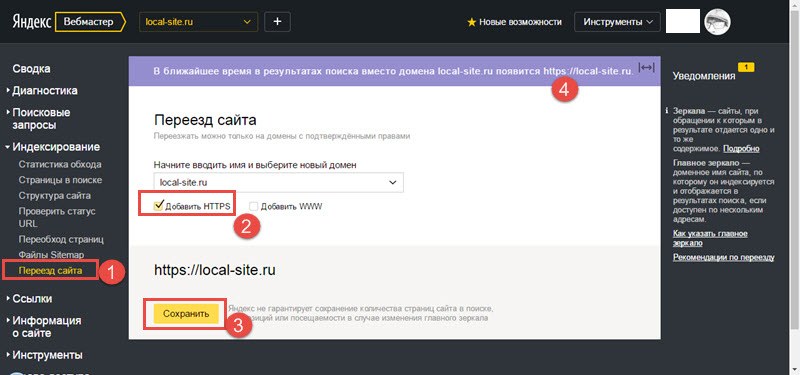Open the Вебмастер home badge
800x375 pixels.
90,22
